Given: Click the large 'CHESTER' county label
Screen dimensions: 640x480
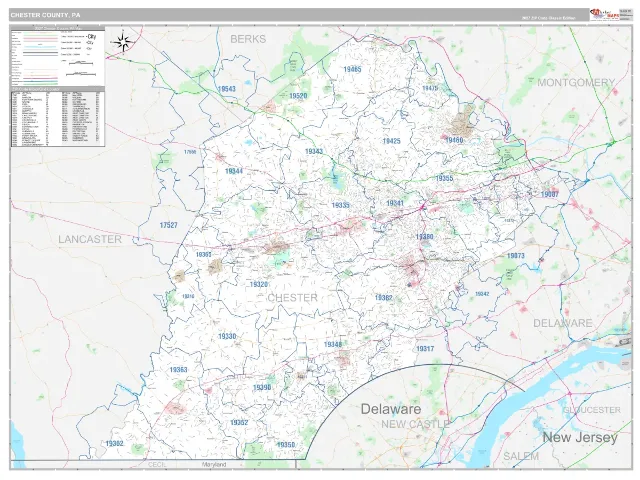Looking at the screenshot, I should [292, 298].
